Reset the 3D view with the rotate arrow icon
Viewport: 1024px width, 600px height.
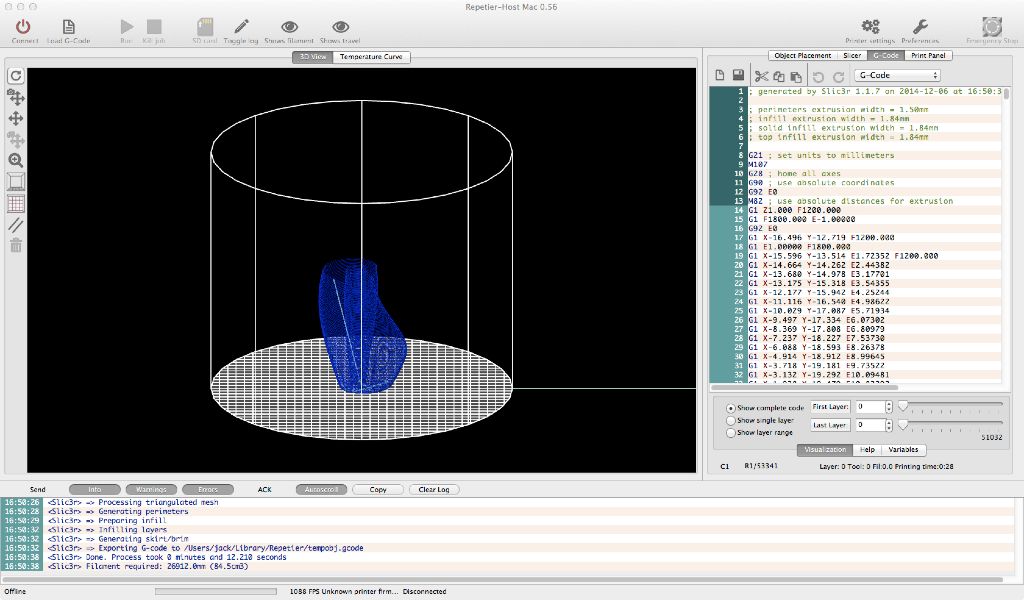coord(16,76)
